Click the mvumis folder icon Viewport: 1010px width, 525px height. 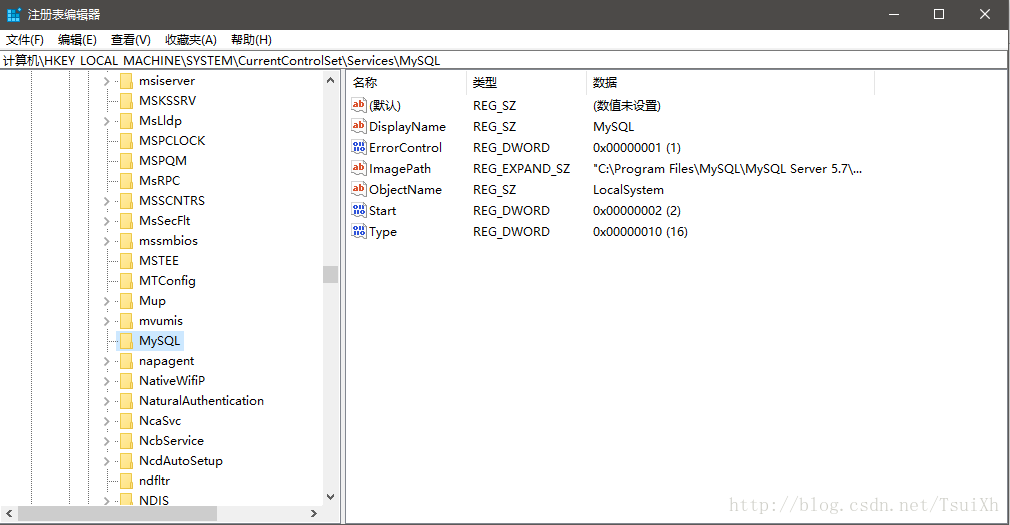(126, 321)
